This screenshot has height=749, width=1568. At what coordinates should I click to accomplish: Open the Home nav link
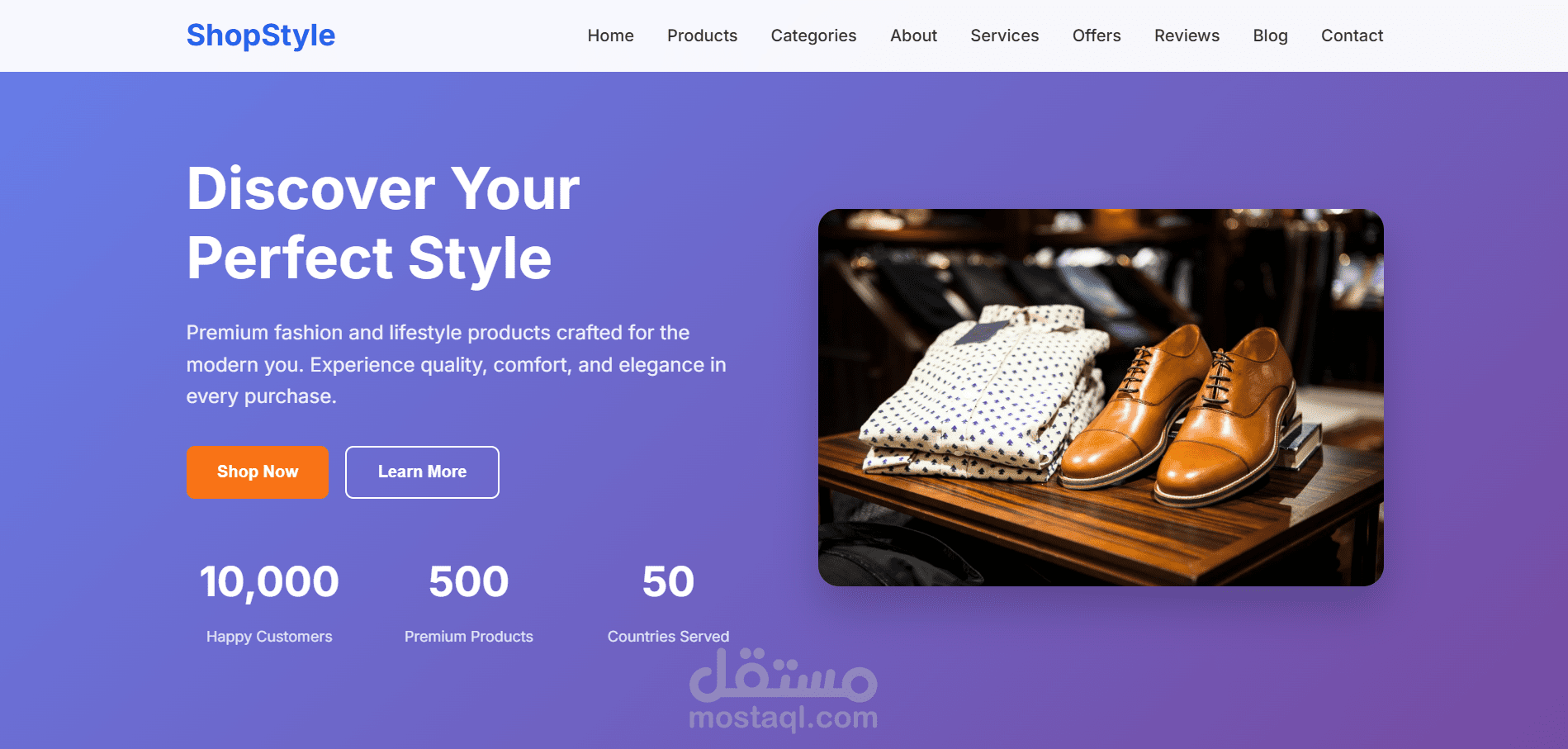pyautogui.click(x=611, y=36)
